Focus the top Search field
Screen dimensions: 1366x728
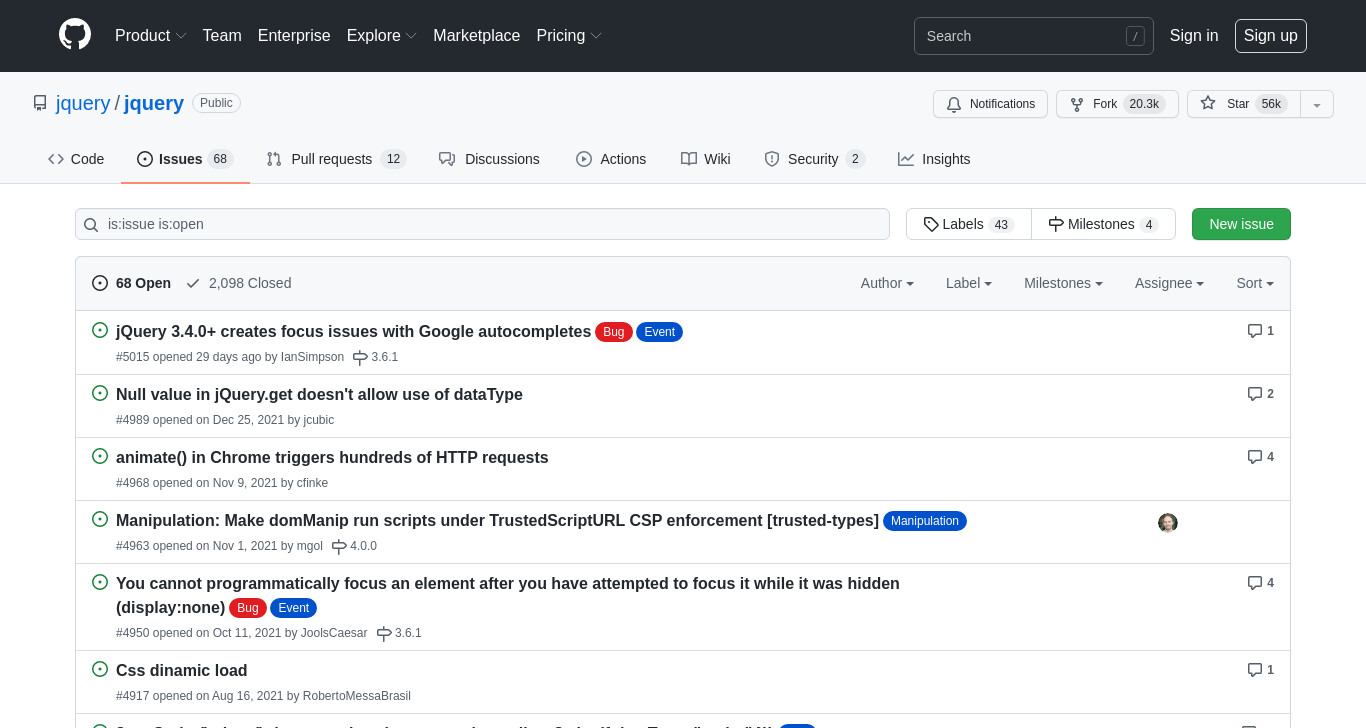(x=1033, y=36)
